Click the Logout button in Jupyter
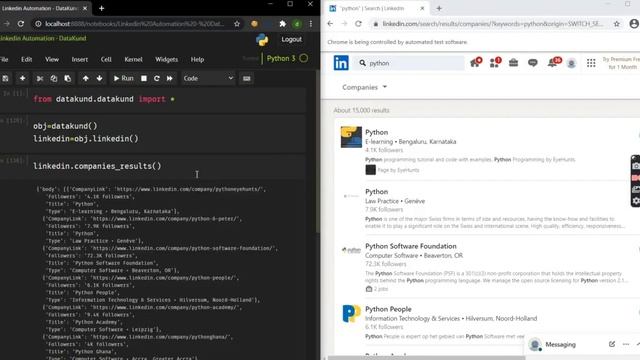The height and width of the screenshot is (360, 640). [x=291, y=40]
